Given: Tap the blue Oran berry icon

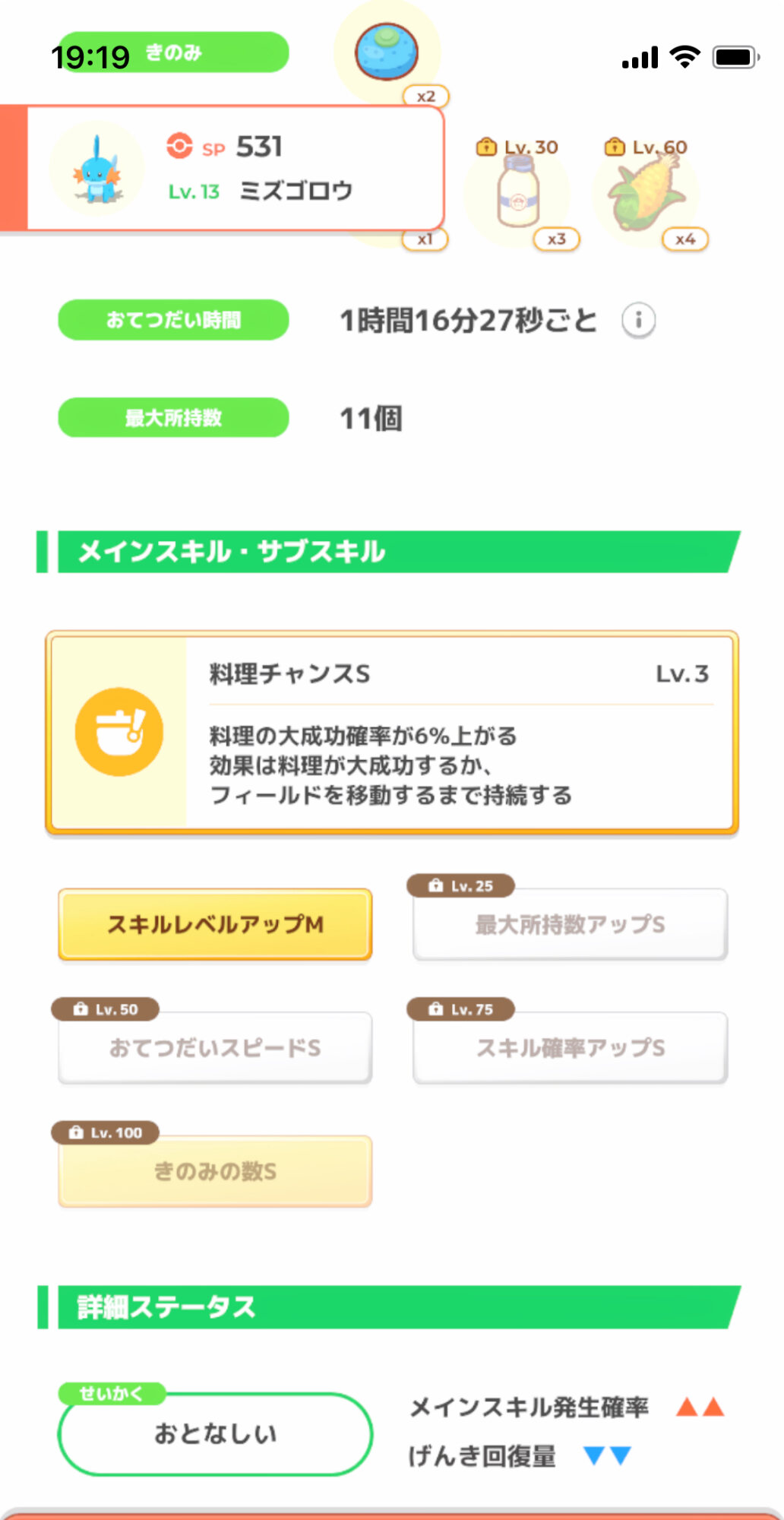Looking at the screenshot, I should point(386,52).
